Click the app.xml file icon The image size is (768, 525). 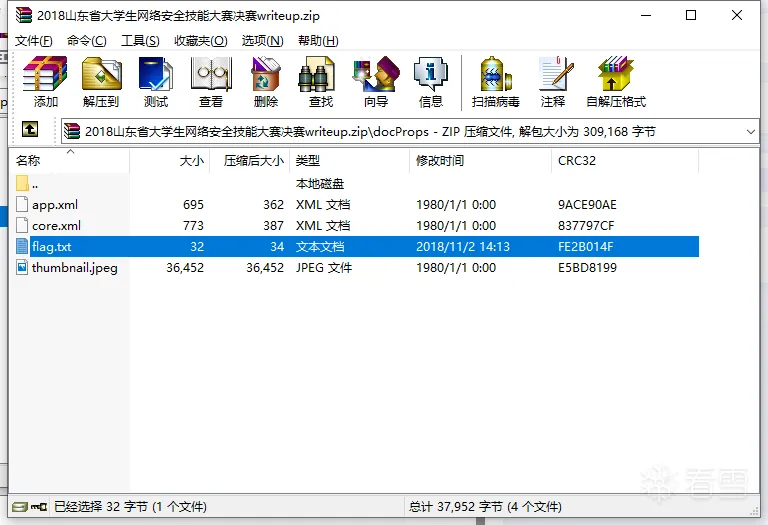(22, 204)
